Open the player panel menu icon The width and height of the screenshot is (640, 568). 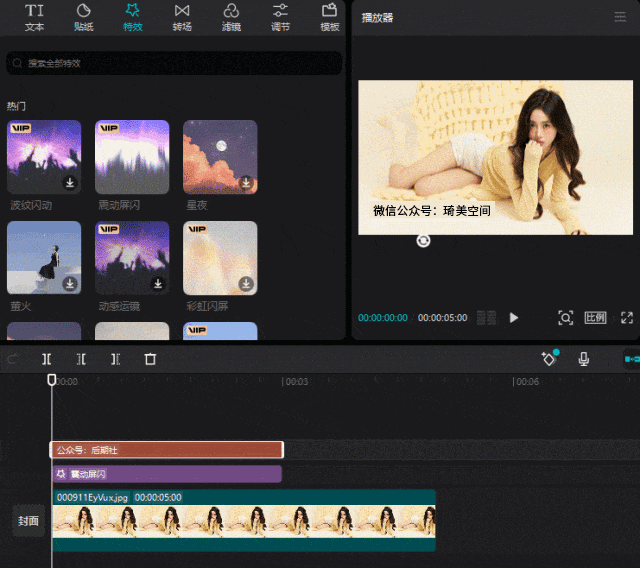coord(620,17)
